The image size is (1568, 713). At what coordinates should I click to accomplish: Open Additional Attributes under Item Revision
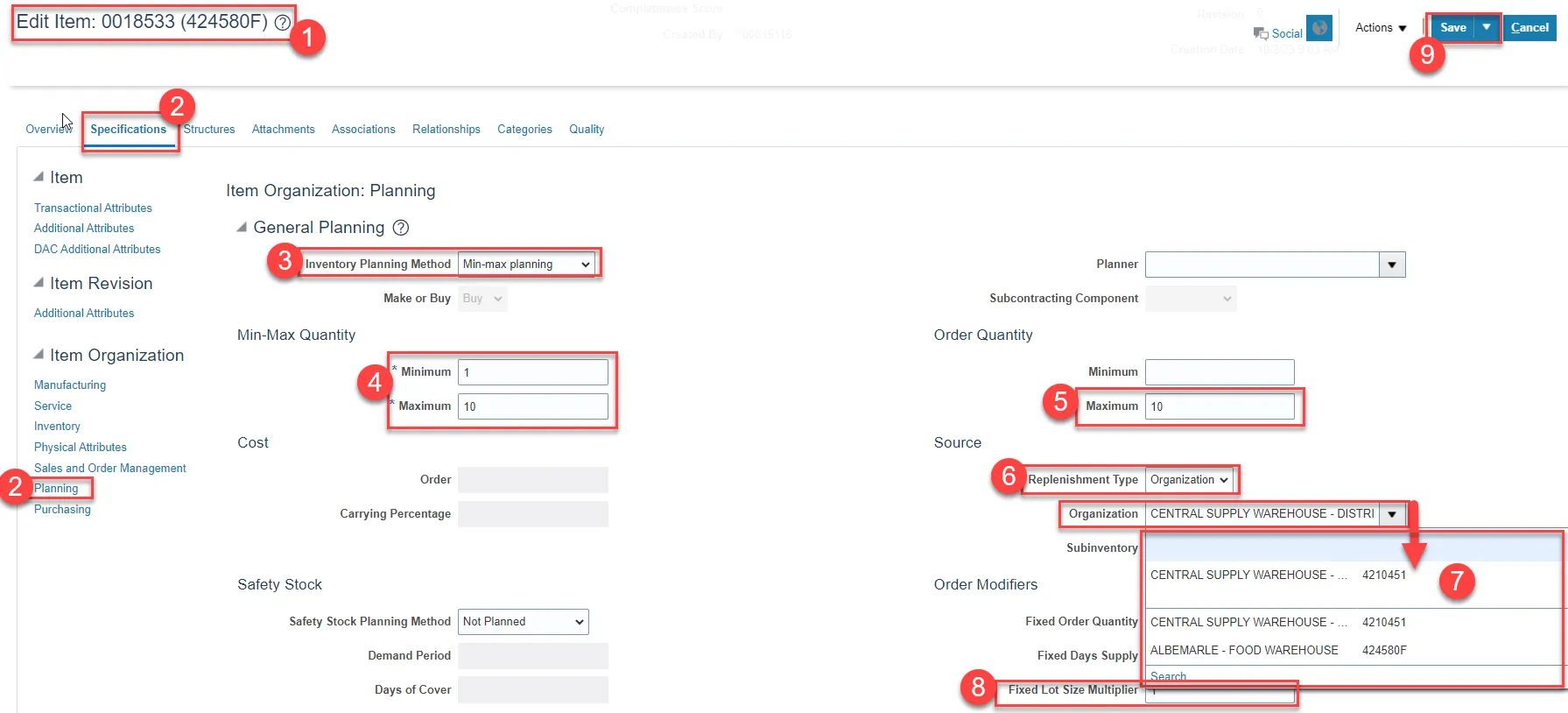[84, 314]
